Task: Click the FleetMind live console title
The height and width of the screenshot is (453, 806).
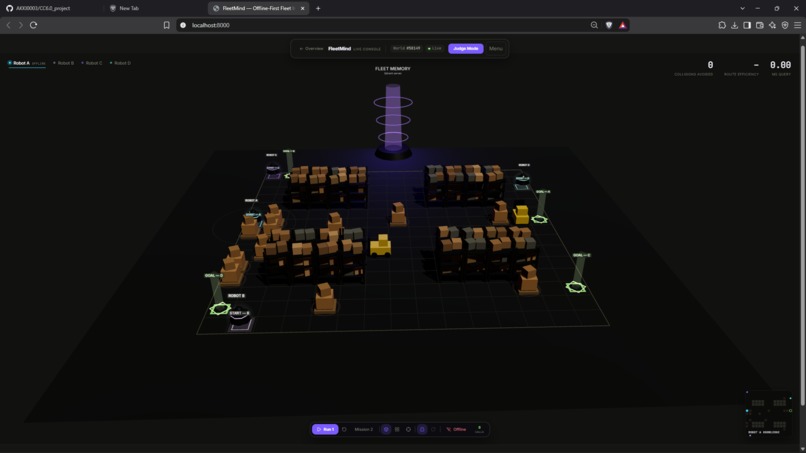Action: 354,49
